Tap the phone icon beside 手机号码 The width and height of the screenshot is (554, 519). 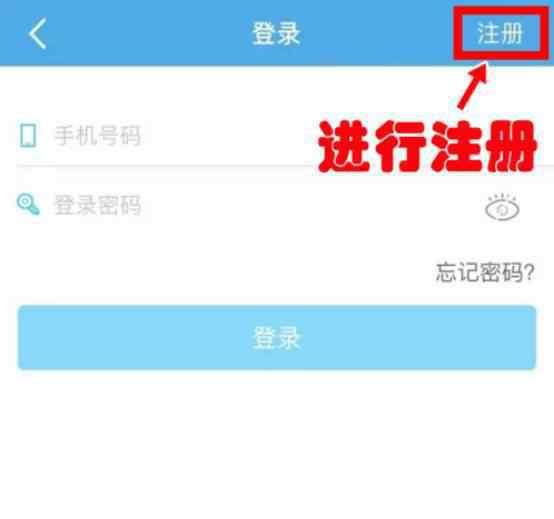click(28, 135)
